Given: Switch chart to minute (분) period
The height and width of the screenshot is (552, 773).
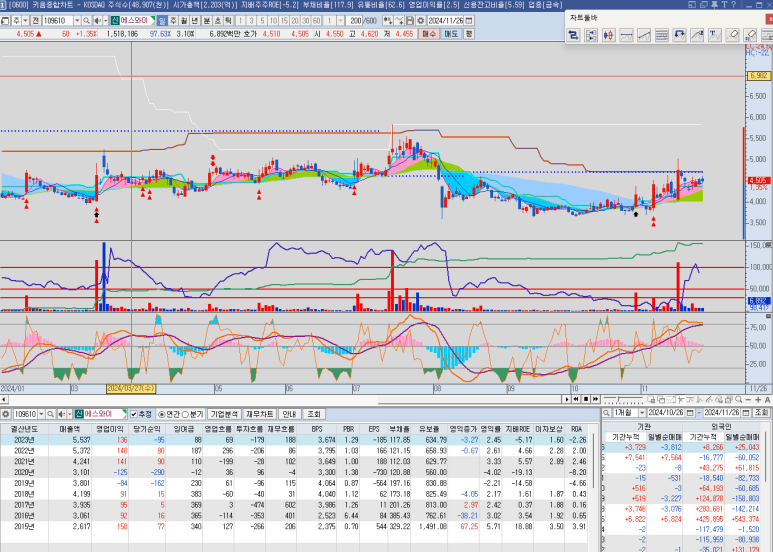Looking at the screenshot, I should click(207, 21).
